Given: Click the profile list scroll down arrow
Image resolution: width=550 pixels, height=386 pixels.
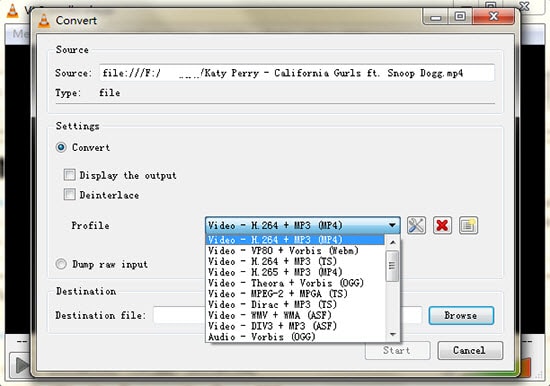Looking at the screenshot, I should coord(393,334).
